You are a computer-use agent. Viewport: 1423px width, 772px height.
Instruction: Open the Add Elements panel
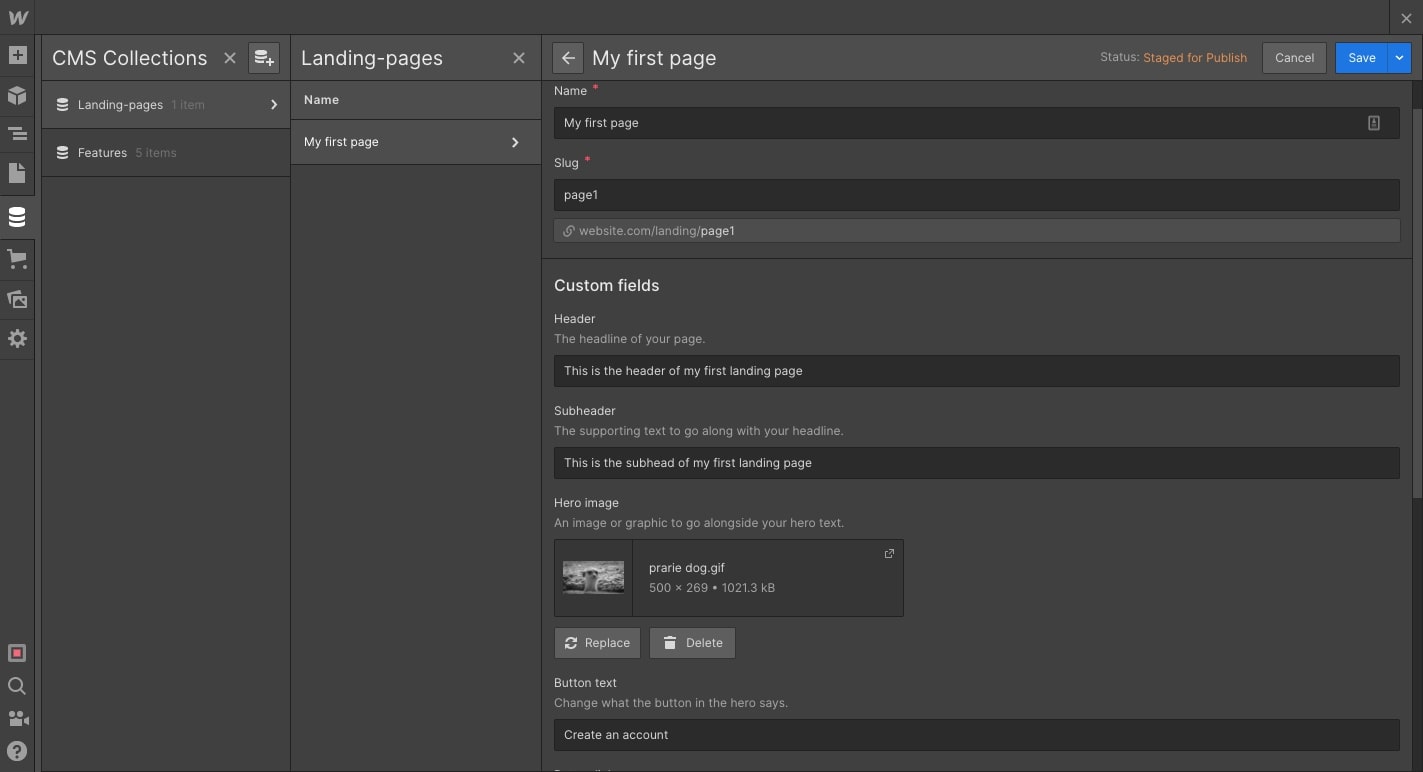17,55
